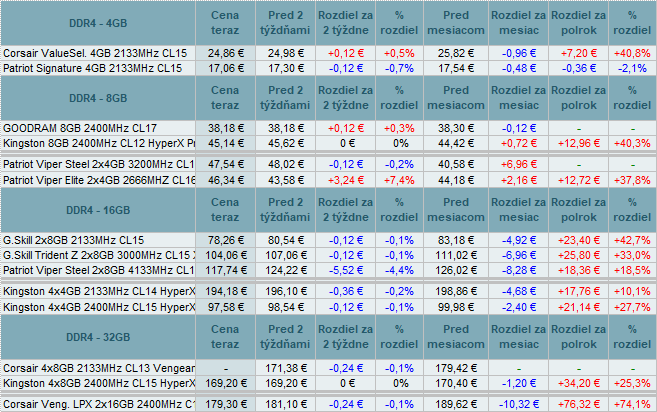The width and height of the screenshot is (657, 412).
Task: Select half-year difference +7,20 €
Action: 579,53
